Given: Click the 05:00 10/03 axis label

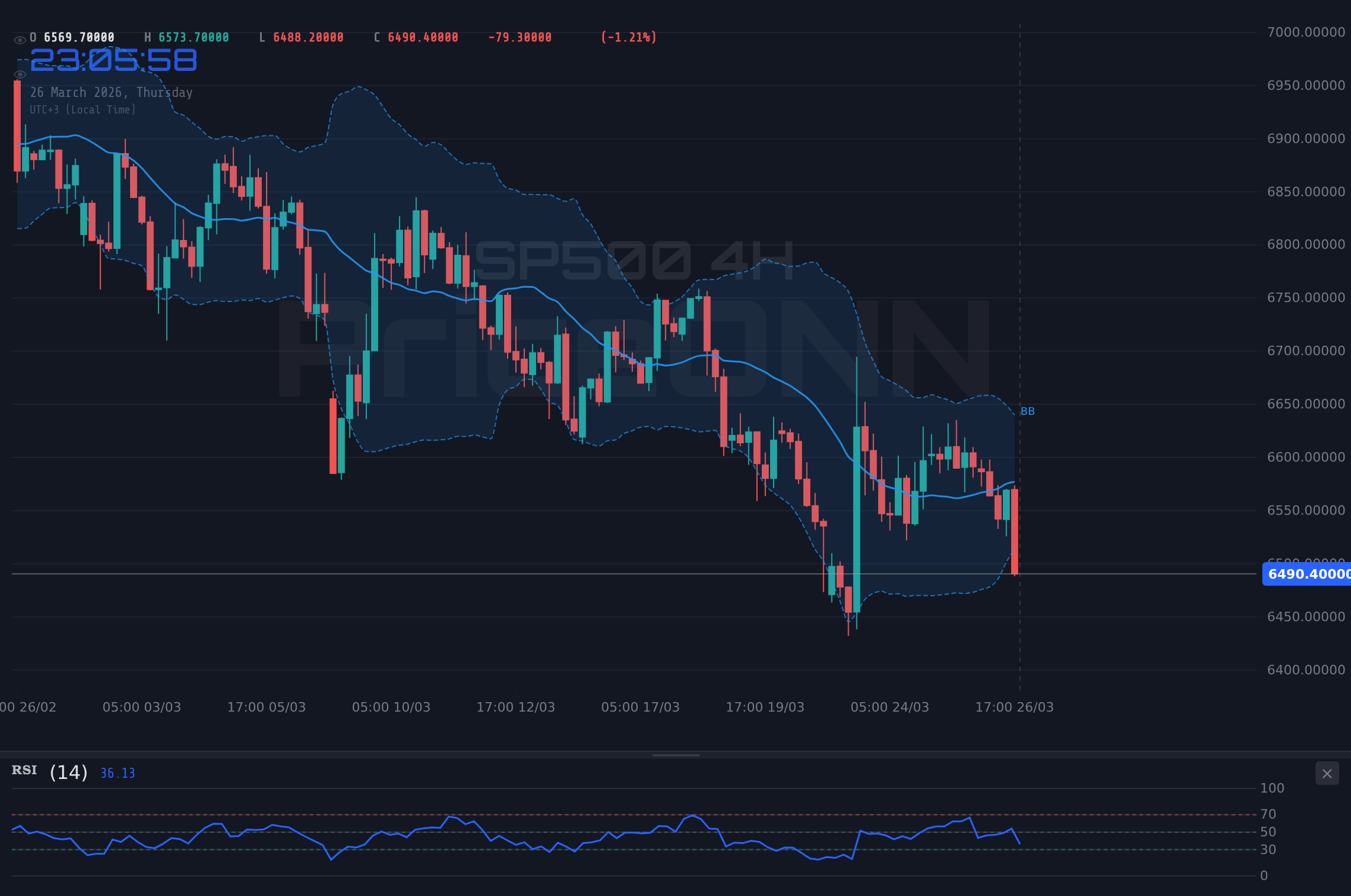Looking at the screenshot, I should [x=392, y=706].
